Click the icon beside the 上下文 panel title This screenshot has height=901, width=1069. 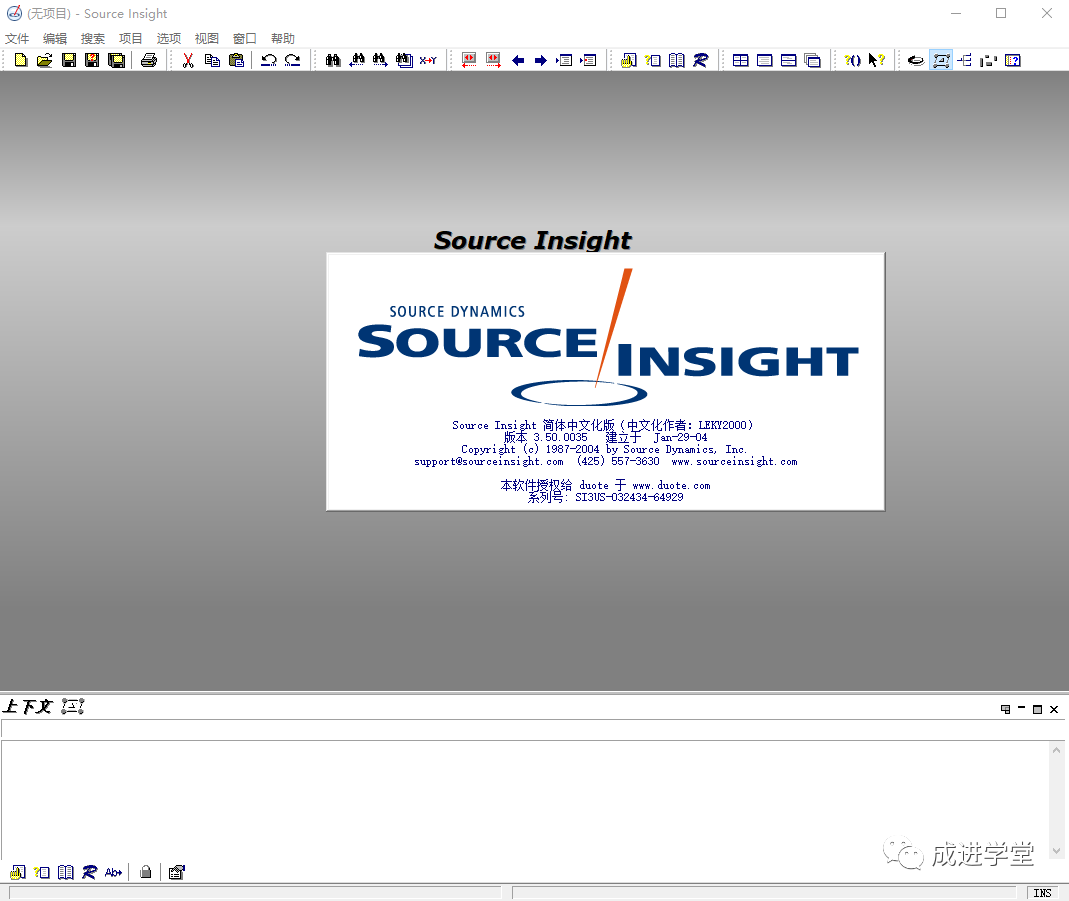72,706
